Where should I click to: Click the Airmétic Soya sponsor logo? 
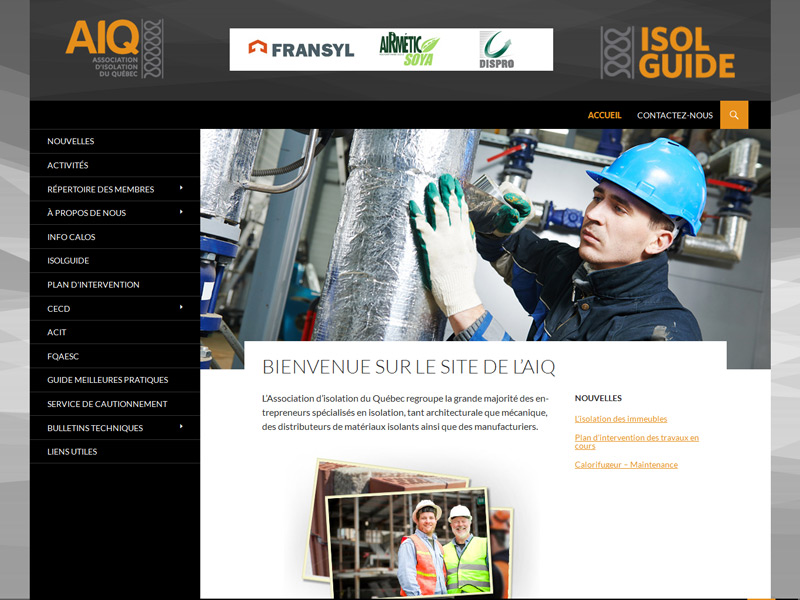click(408, 49)
